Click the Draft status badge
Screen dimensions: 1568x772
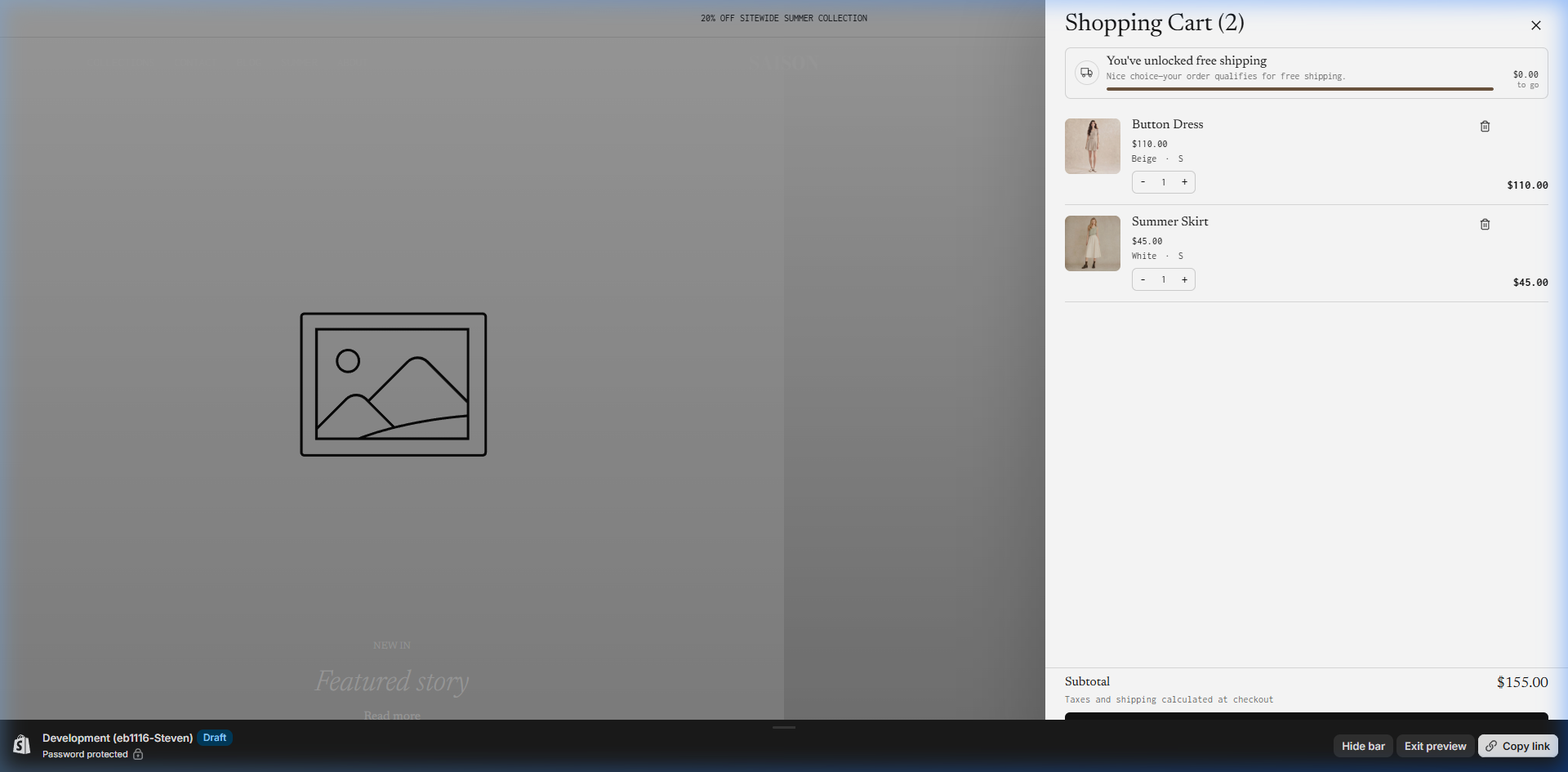(x=215, y=738)
